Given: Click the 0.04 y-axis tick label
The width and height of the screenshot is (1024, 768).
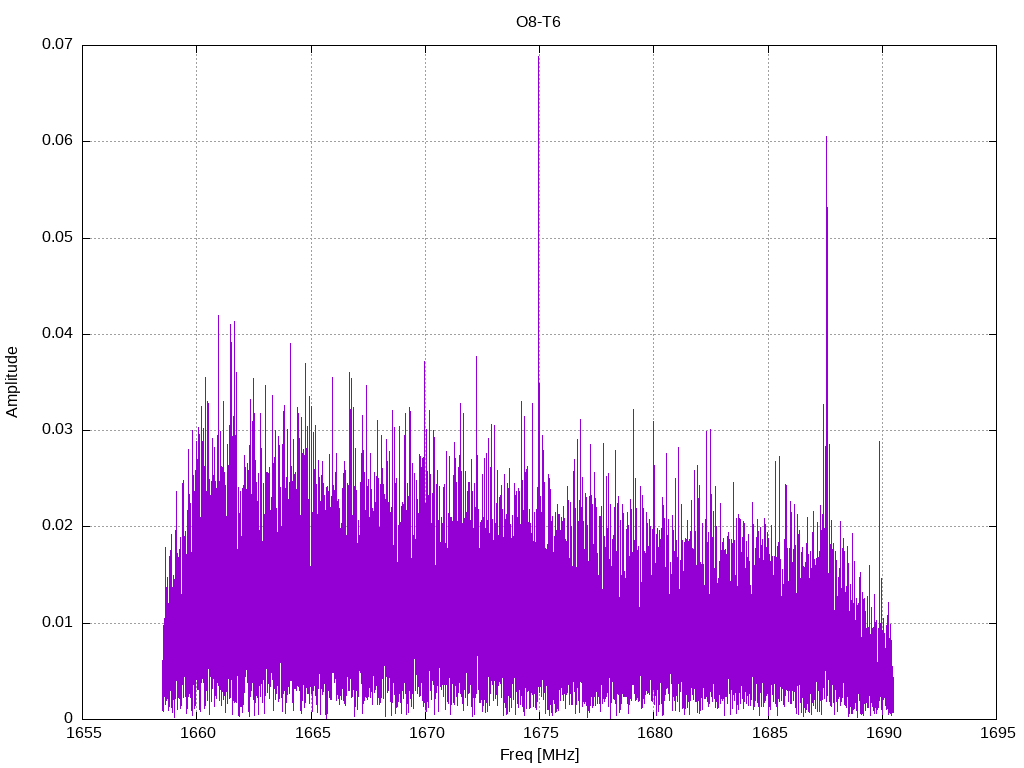Looking at the screenshot, I should coord(57,334).
